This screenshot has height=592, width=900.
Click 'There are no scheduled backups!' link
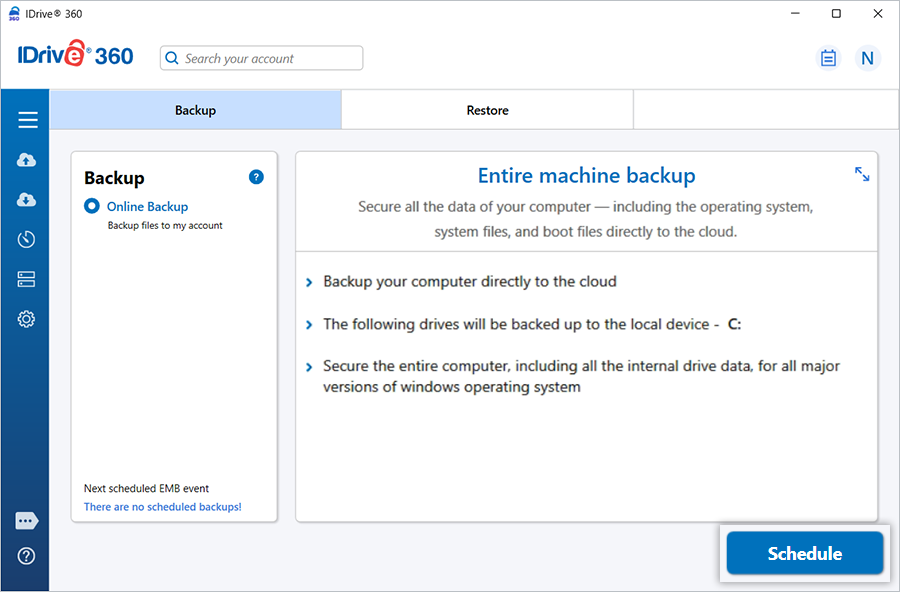(x=162, y=507)
